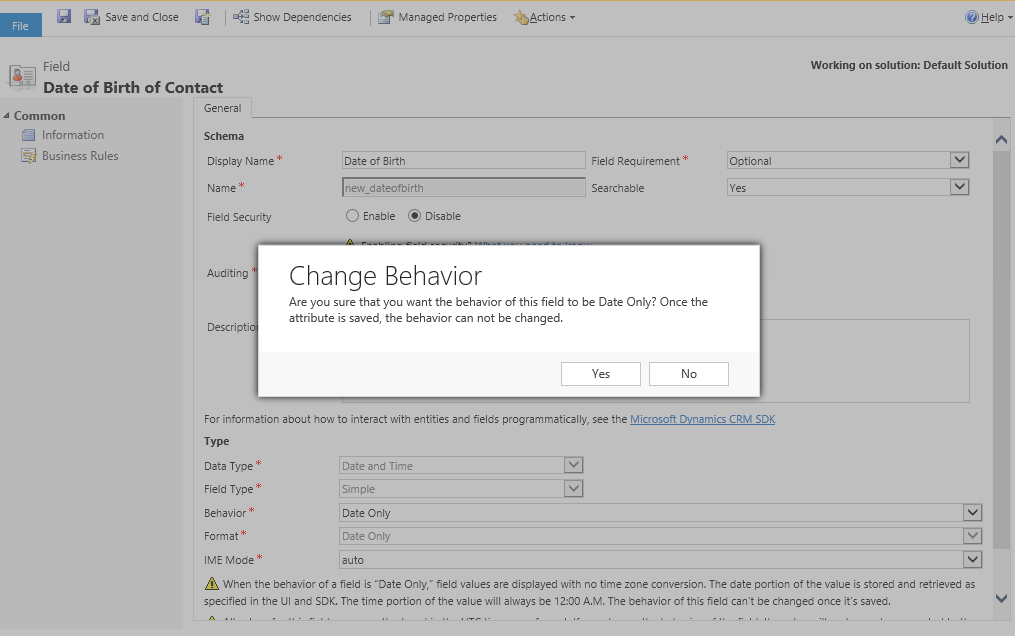Open the Format dropdown
1015x636 pixels.
(972, 536)
